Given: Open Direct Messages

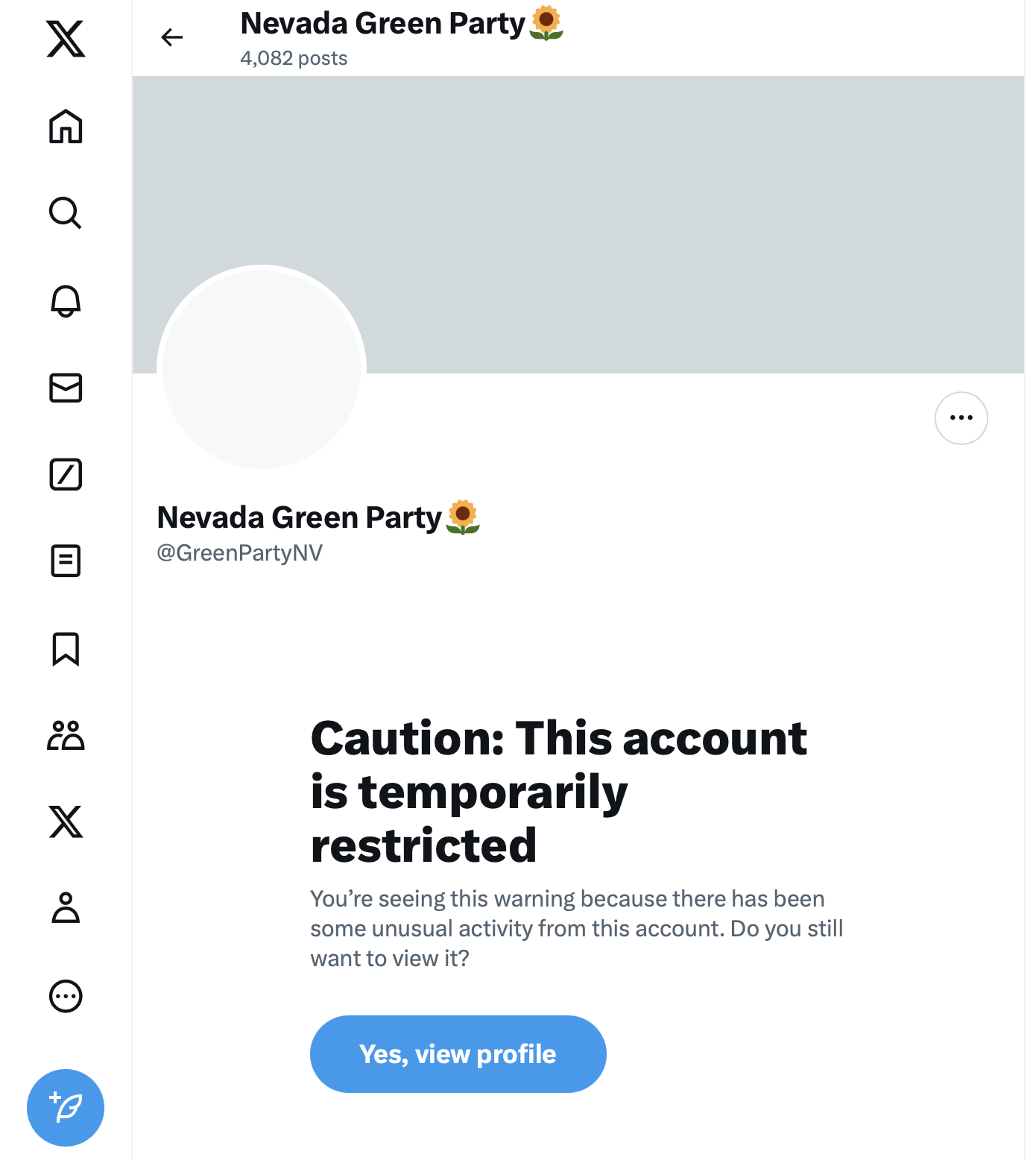Looking at the screenshot, I should [x=66, y=388].
